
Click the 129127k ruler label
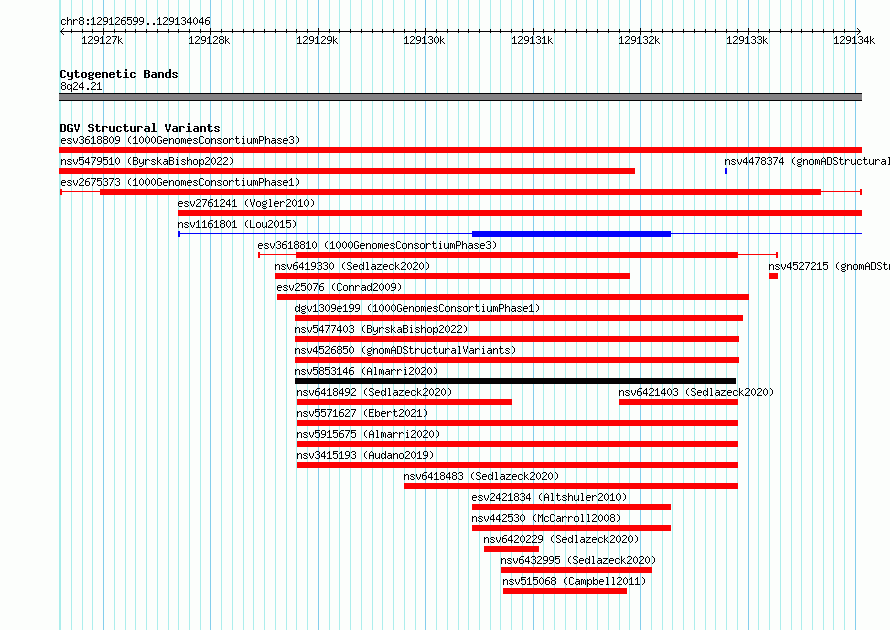[x=102, y=40]
